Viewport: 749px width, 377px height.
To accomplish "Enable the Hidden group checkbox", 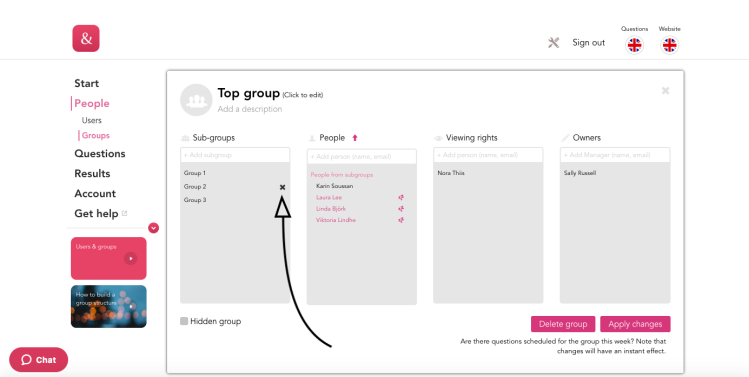I will tap(184, 321).
